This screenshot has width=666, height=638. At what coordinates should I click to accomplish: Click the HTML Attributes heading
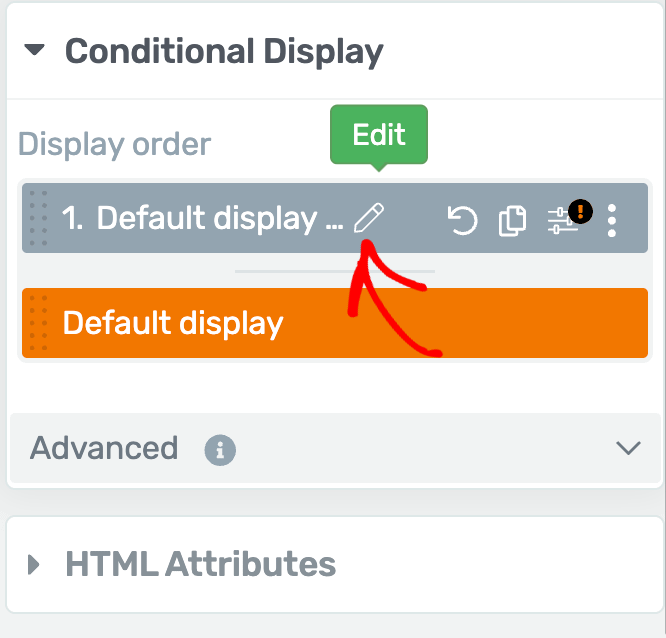200,564
